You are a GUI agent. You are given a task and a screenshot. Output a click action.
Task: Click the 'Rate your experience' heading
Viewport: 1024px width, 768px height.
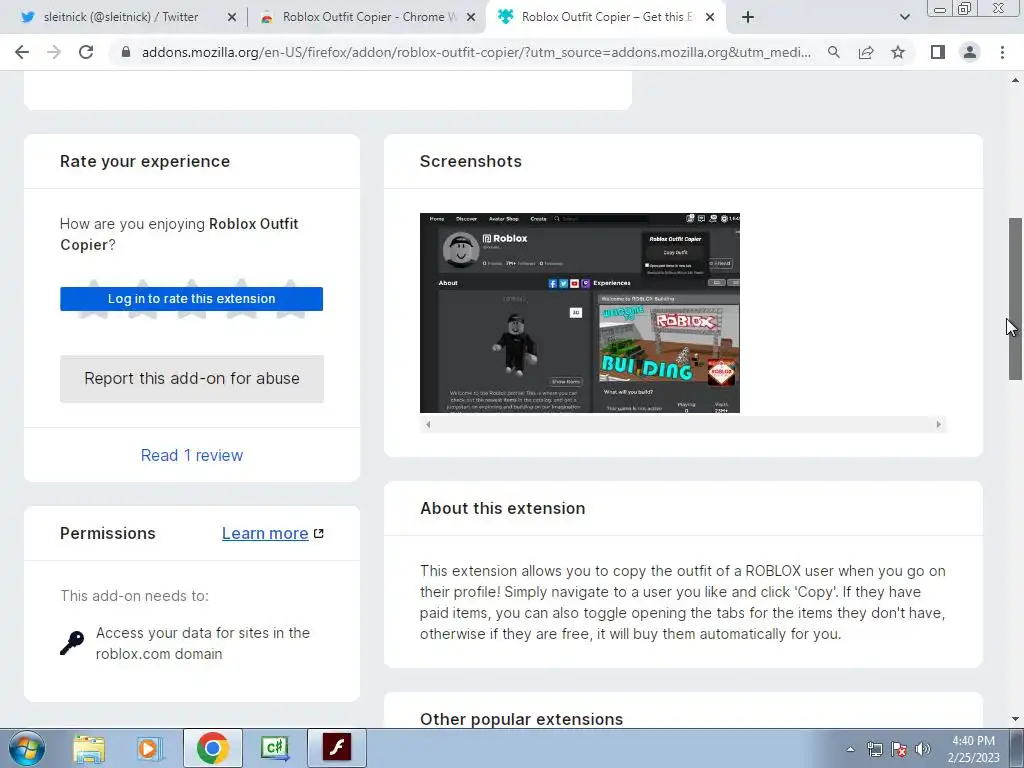click(x=145, y=161)
